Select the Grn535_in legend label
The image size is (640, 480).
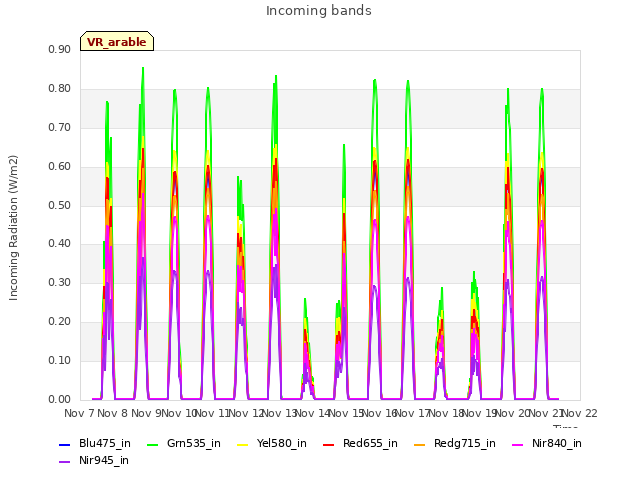click(x=194, y=444)
